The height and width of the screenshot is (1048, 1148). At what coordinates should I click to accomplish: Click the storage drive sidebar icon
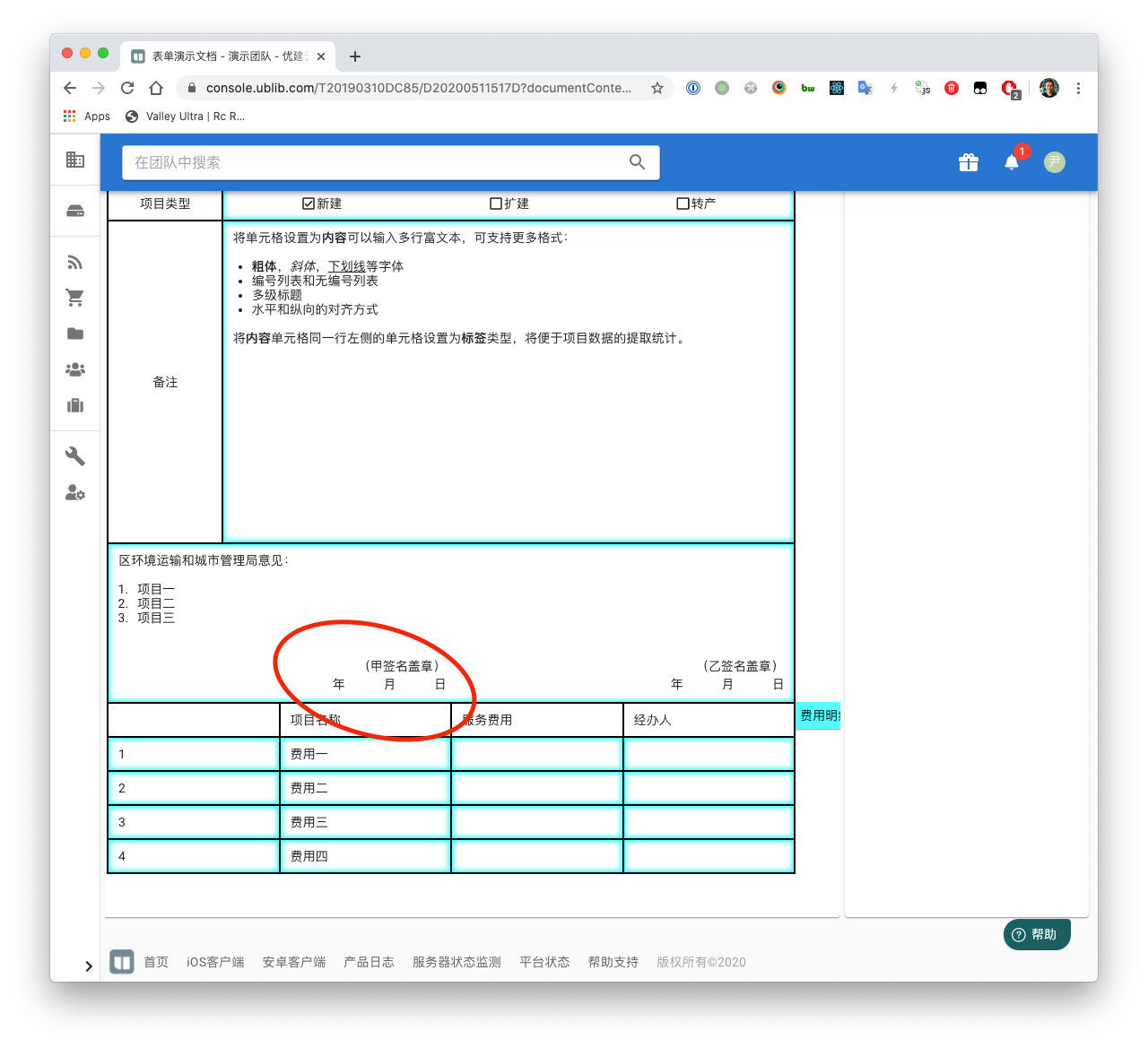click(x=75, y=212)
